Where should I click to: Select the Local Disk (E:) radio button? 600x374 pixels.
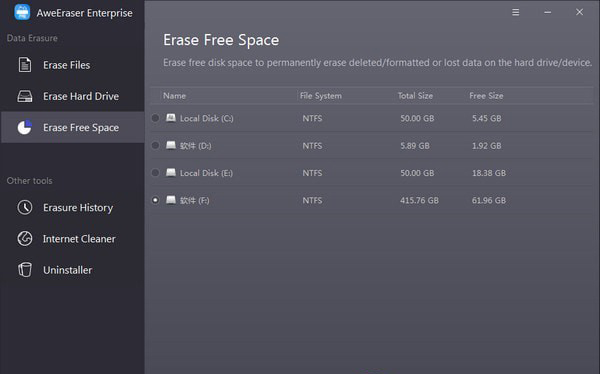tap(155, 173)
